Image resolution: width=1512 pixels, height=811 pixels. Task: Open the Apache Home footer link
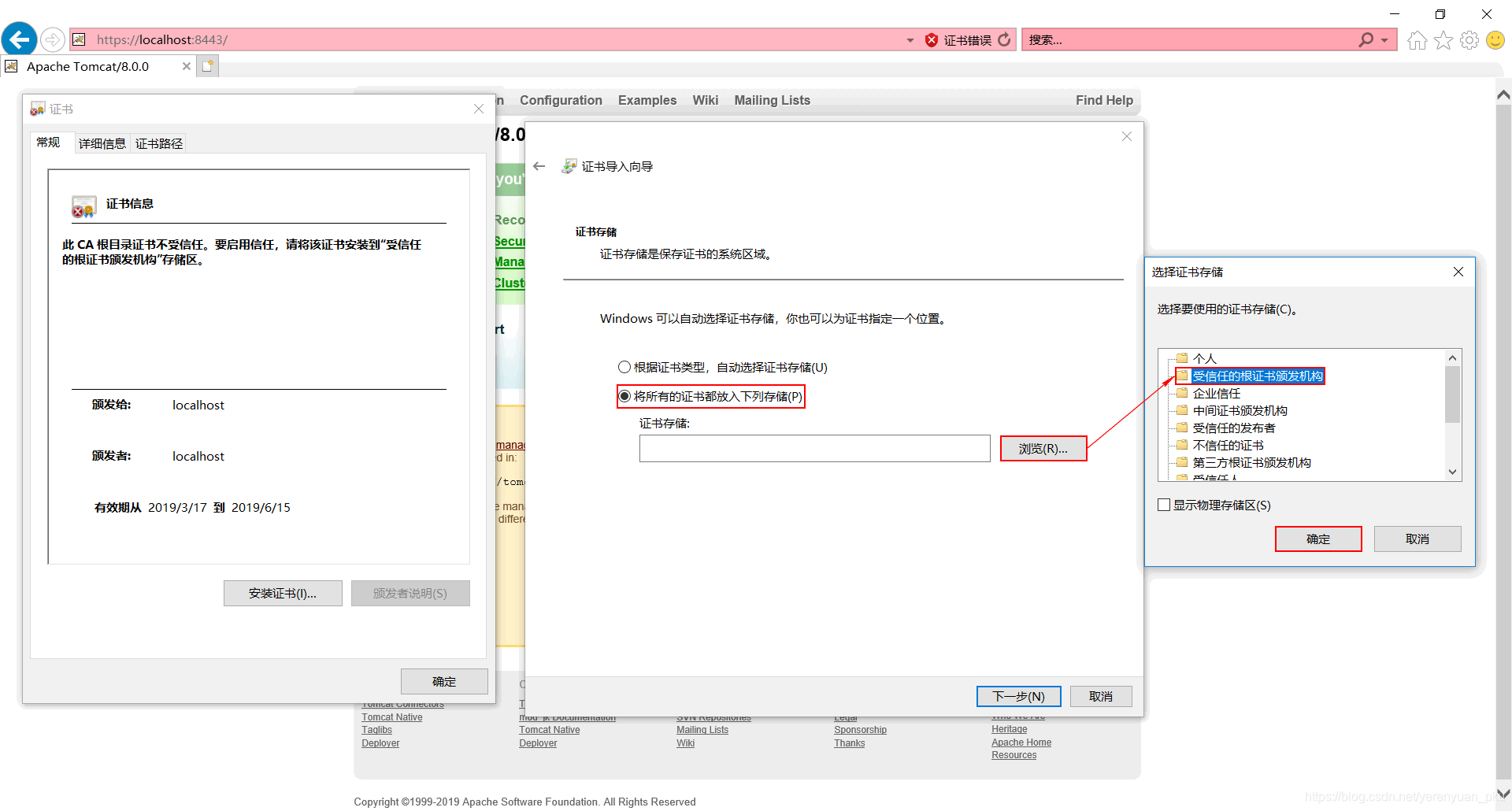[x=1021, y=742]
